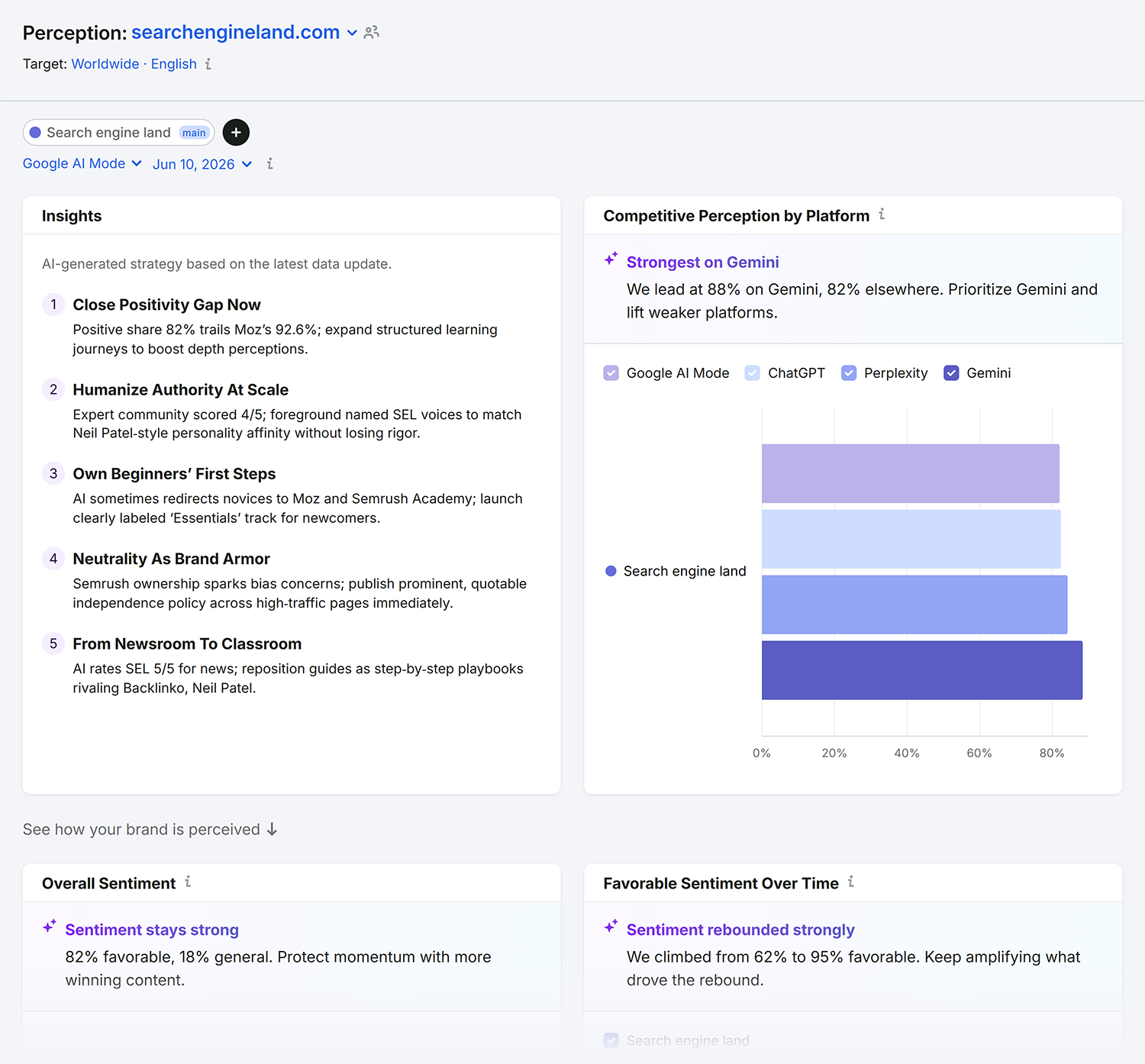This screenshot has width=1145, height=1064.
Task: Open info icon for Competitive Perception by Platform
Action: 882,214
